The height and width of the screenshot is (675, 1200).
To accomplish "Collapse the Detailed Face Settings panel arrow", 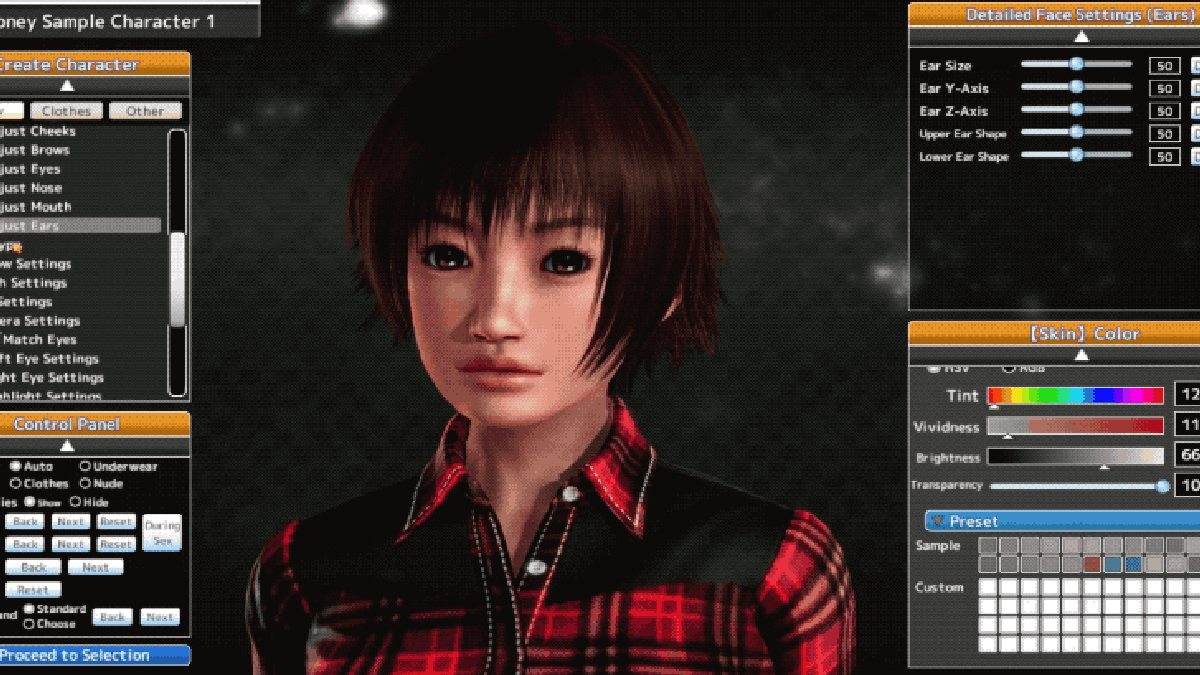I will click(1081, 37).
